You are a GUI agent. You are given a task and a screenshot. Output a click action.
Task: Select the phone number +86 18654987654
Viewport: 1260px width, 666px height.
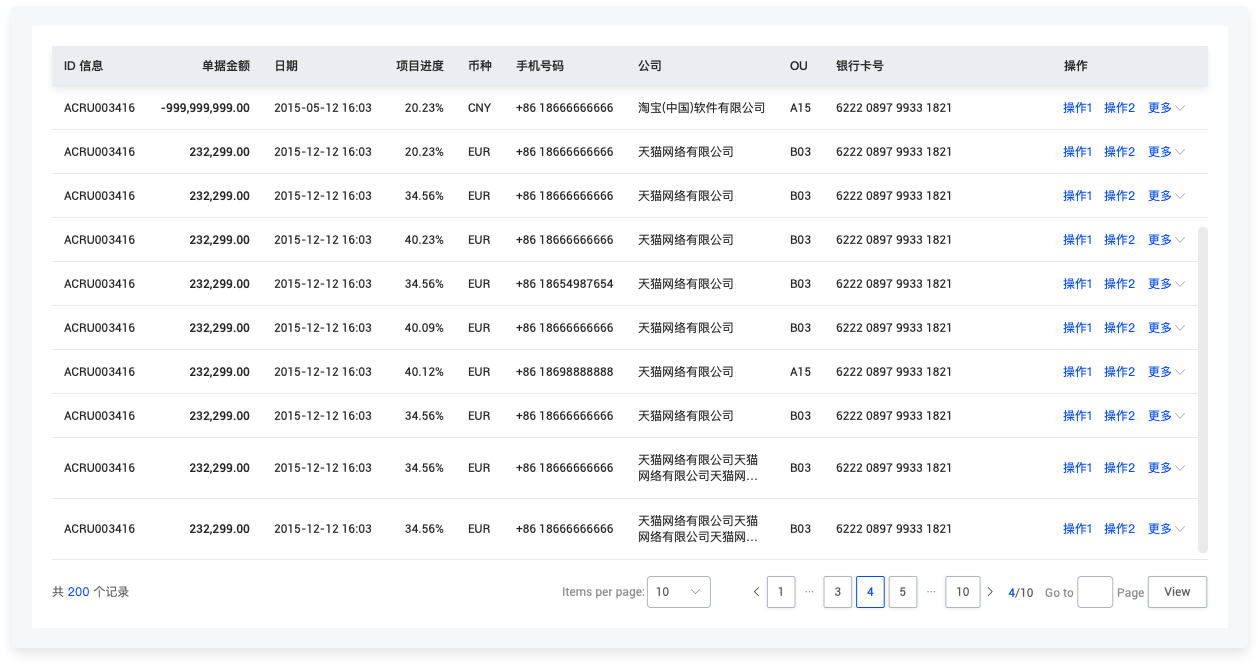pyautogui.click(x=565, y=284)
